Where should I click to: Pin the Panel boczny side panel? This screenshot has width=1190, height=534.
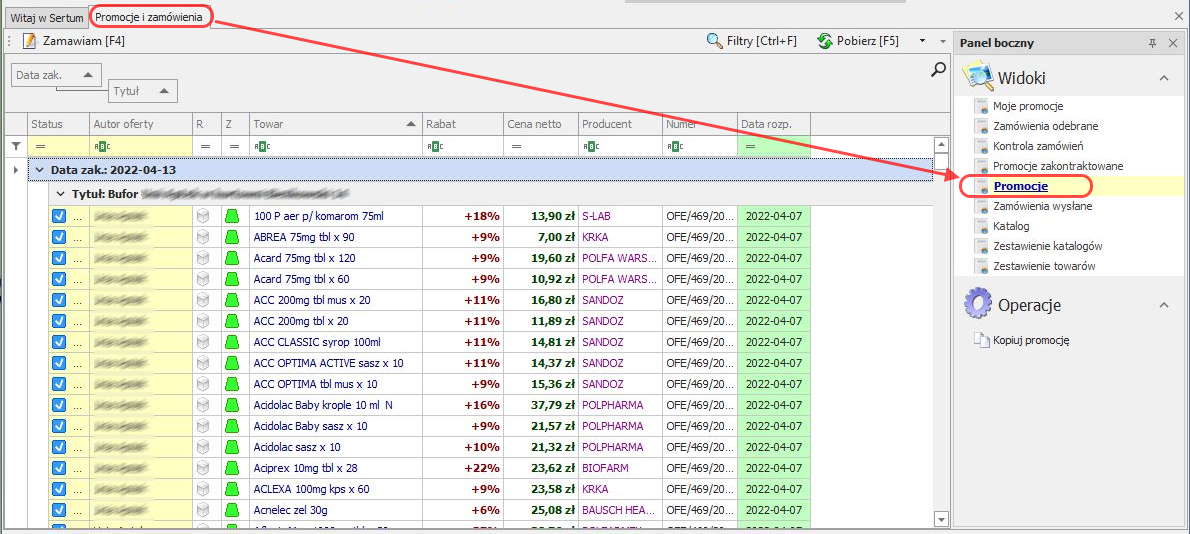pos(1152,43)
